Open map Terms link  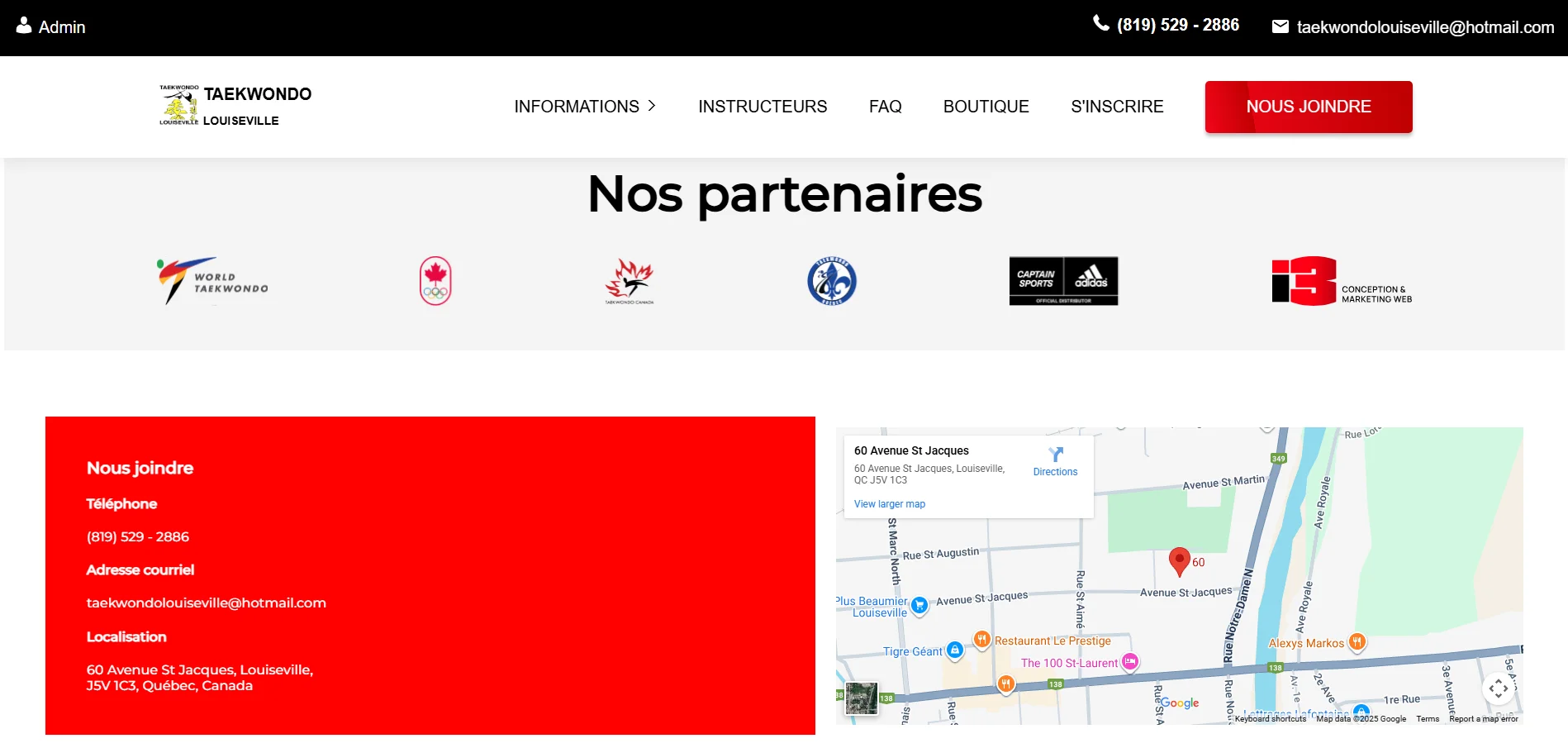coord(1428,719)
